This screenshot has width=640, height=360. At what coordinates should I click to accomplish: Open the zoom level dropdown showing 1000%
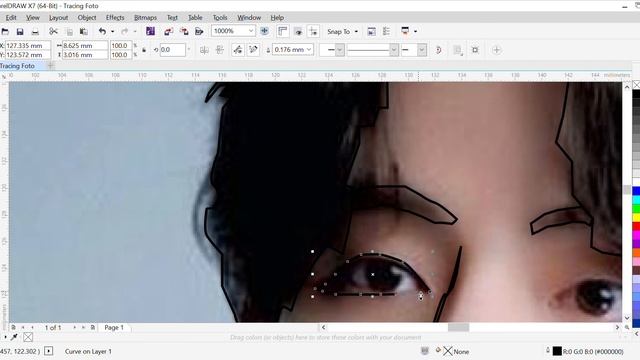[251, 31]
